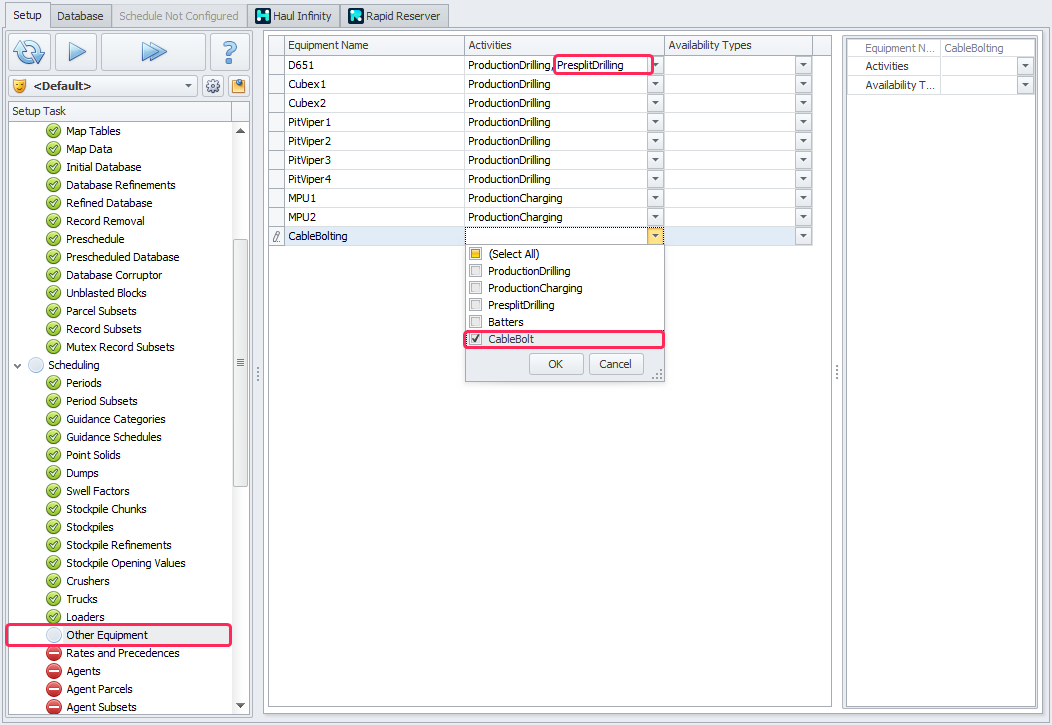Click the Activities column header

click(564, 46)
